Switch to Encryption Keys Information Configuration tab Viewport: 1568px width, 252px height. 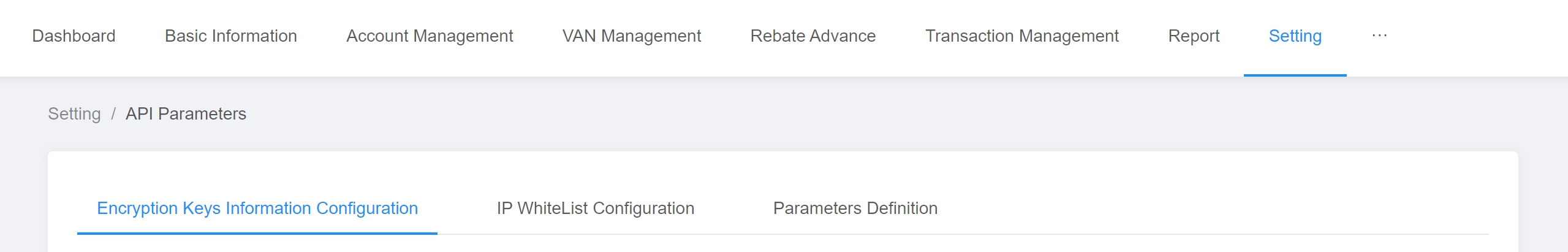pos(257,208)
